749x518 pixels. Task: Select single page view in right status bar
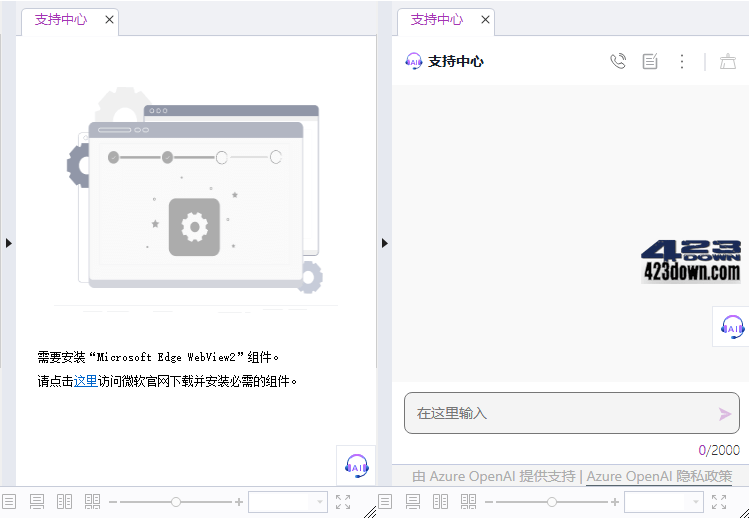(385, 502)
